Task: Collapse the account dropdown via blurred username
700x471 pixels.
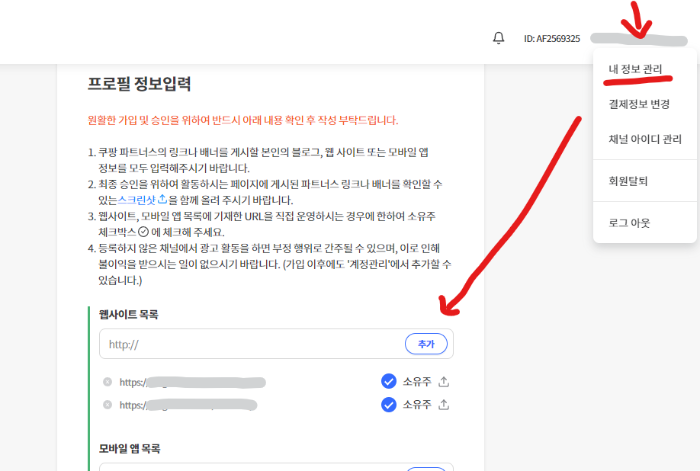Action: pyautogui.click(x=637, y=39)
